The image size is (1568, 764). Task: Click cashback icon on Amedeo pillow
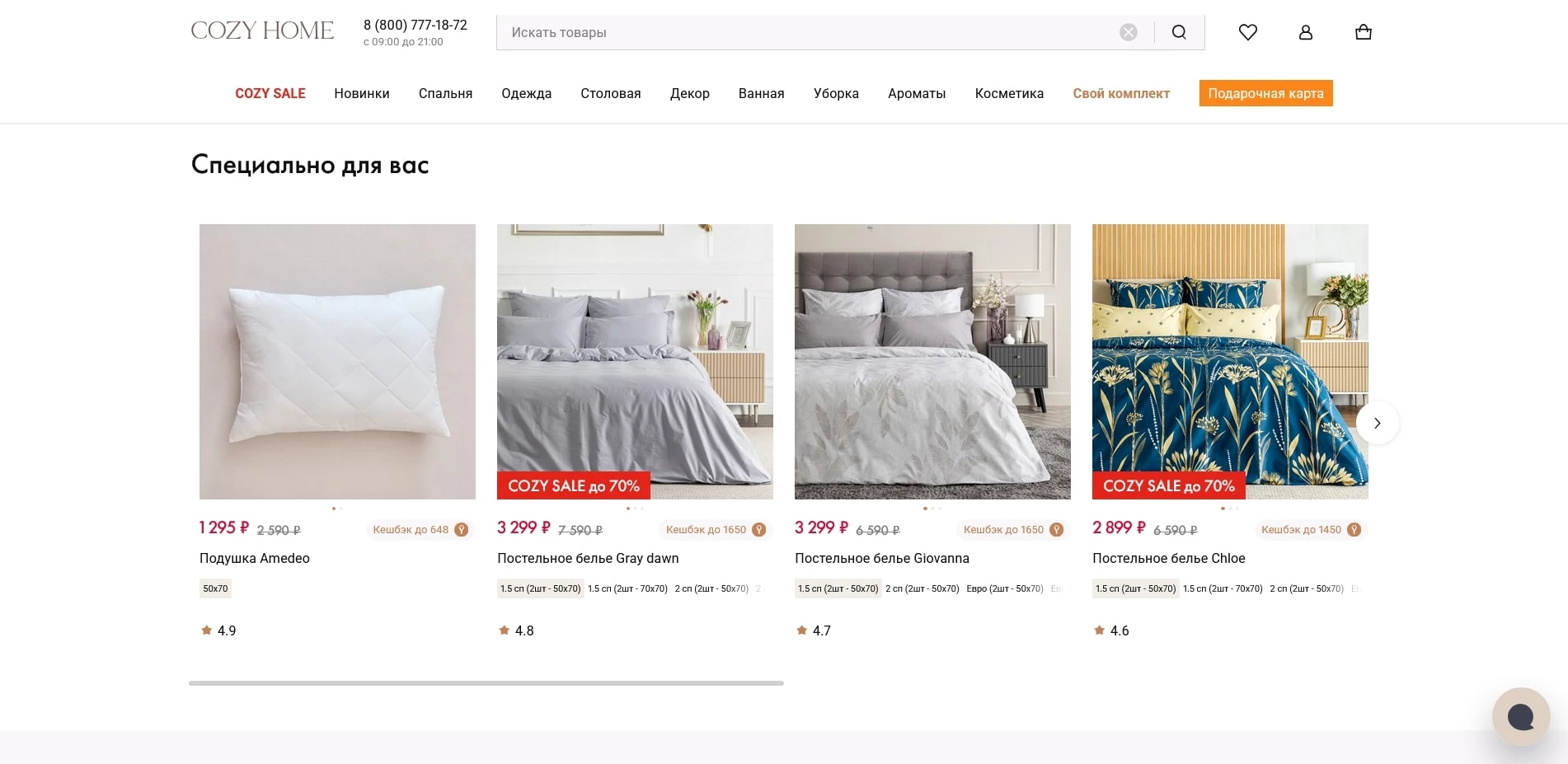pos(462,530)
